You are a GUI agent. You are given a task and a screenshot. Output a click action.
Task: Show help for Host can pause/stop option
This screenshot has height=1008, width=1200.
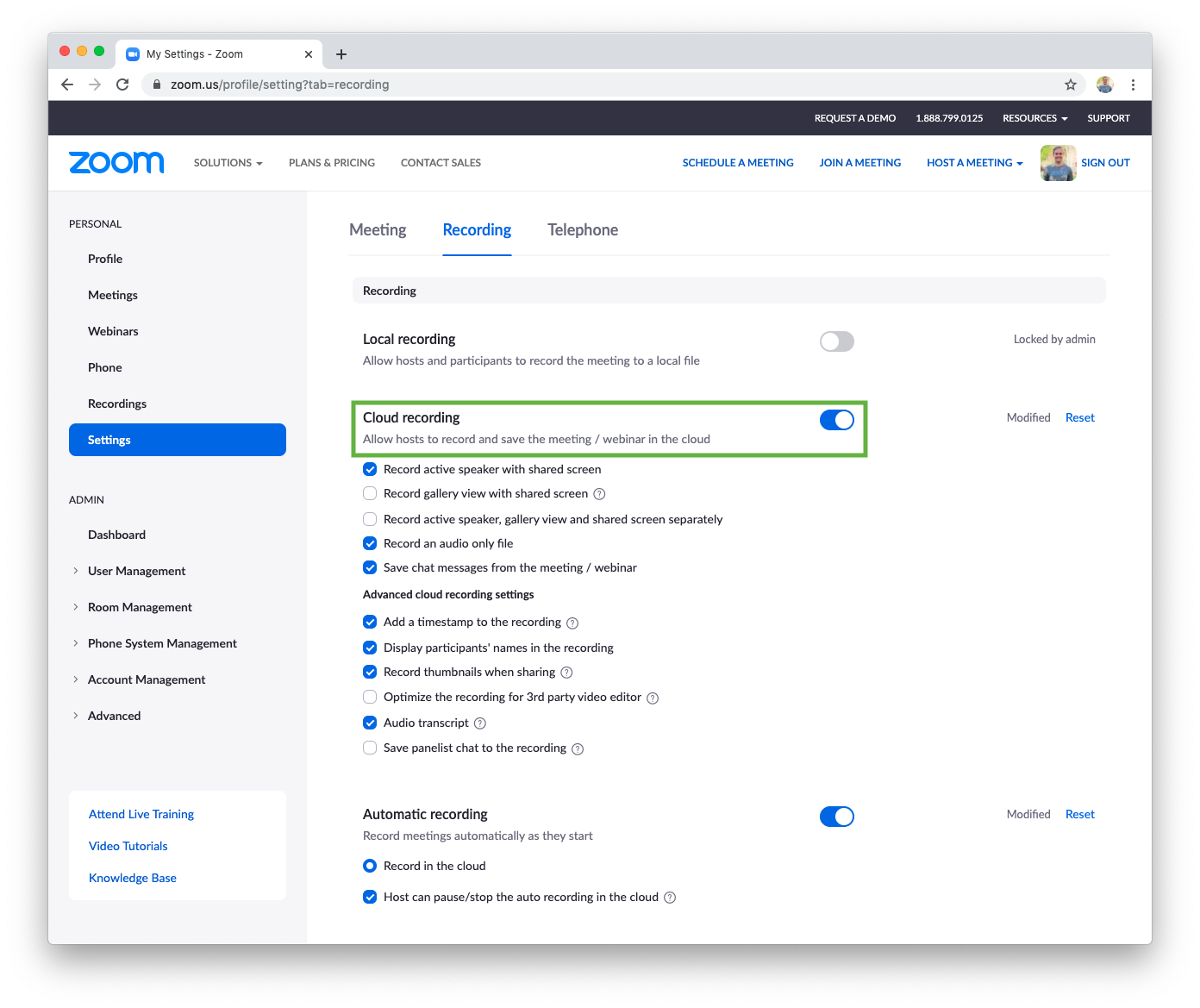point(670,898)
